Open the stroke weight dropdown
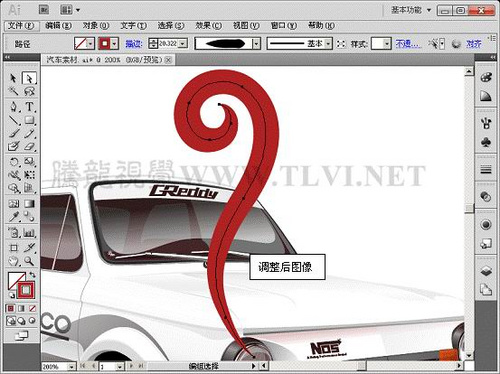Image resolution: width=500 pixels, height=374 pixels. 183,44
